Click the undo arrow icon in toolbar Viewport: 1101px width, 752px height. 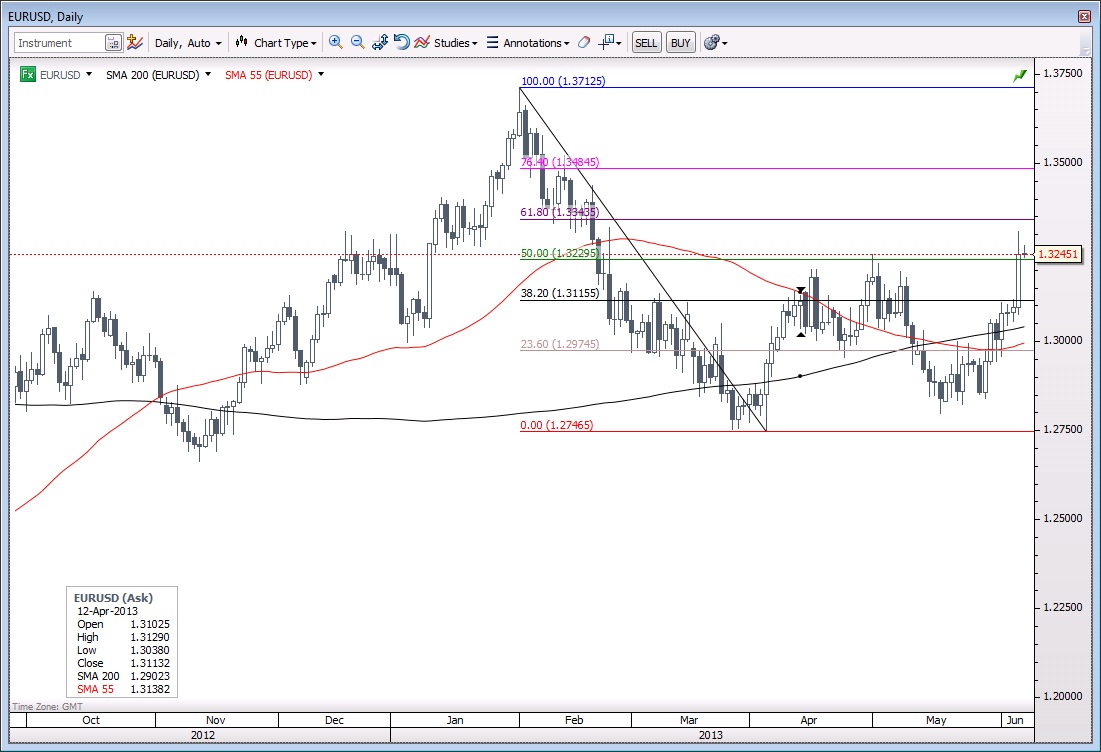tap(401, 43)
